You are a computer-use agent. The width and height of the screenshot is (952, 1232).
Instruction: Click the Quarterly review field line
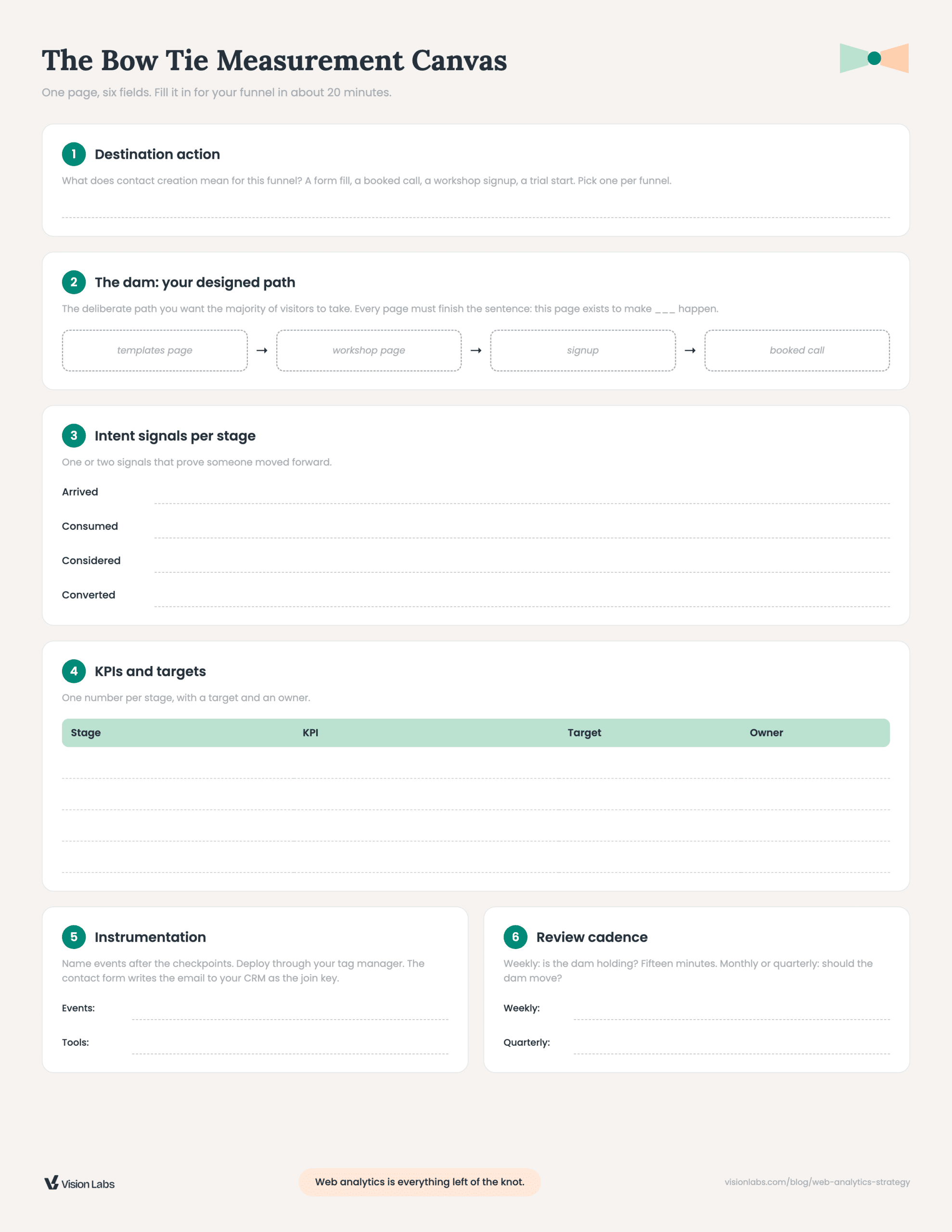point(732,1047)
